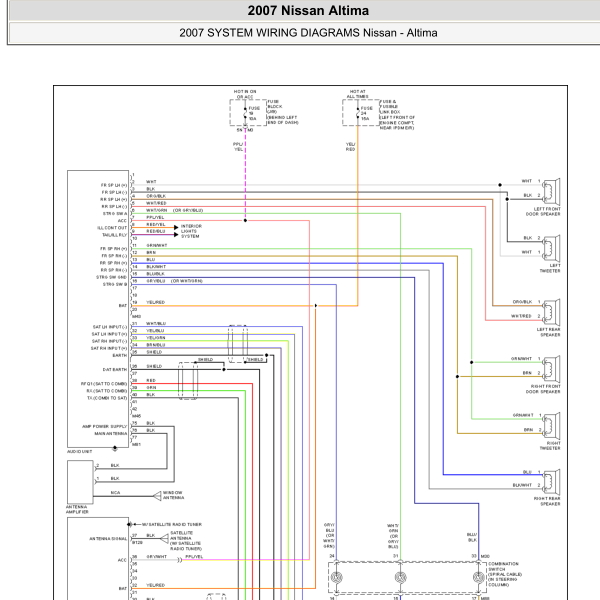Click the 'W/ SATELLITE RADIO TUNER' note
Screen dimensions: 600x600
click(x=172, y=525)
